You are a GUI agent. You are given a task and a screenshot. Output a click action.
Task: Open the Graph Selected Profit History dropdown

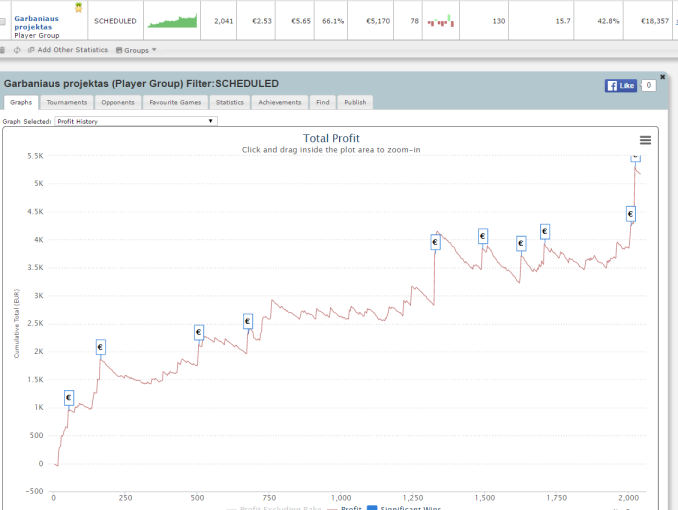tap(135, 121)
